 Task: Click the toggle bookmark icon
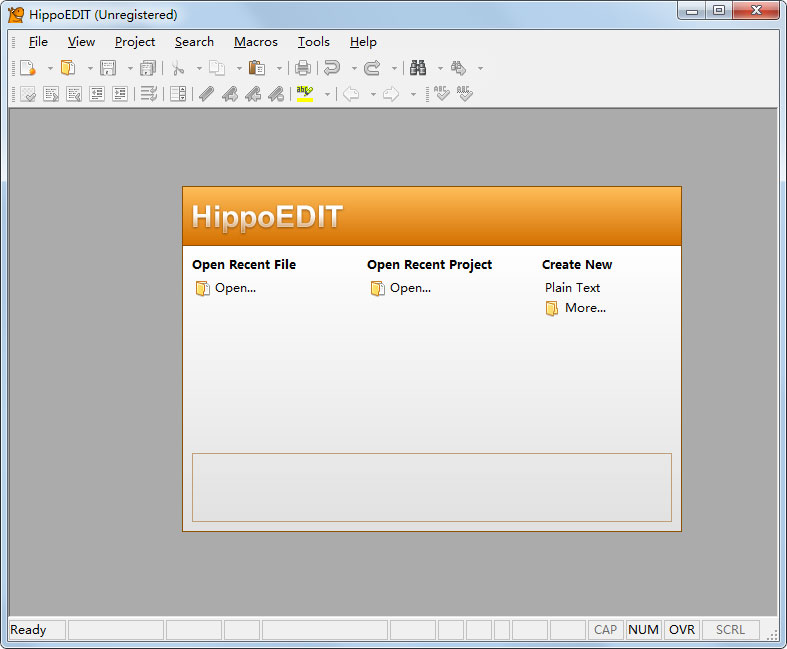click(206, 94)
